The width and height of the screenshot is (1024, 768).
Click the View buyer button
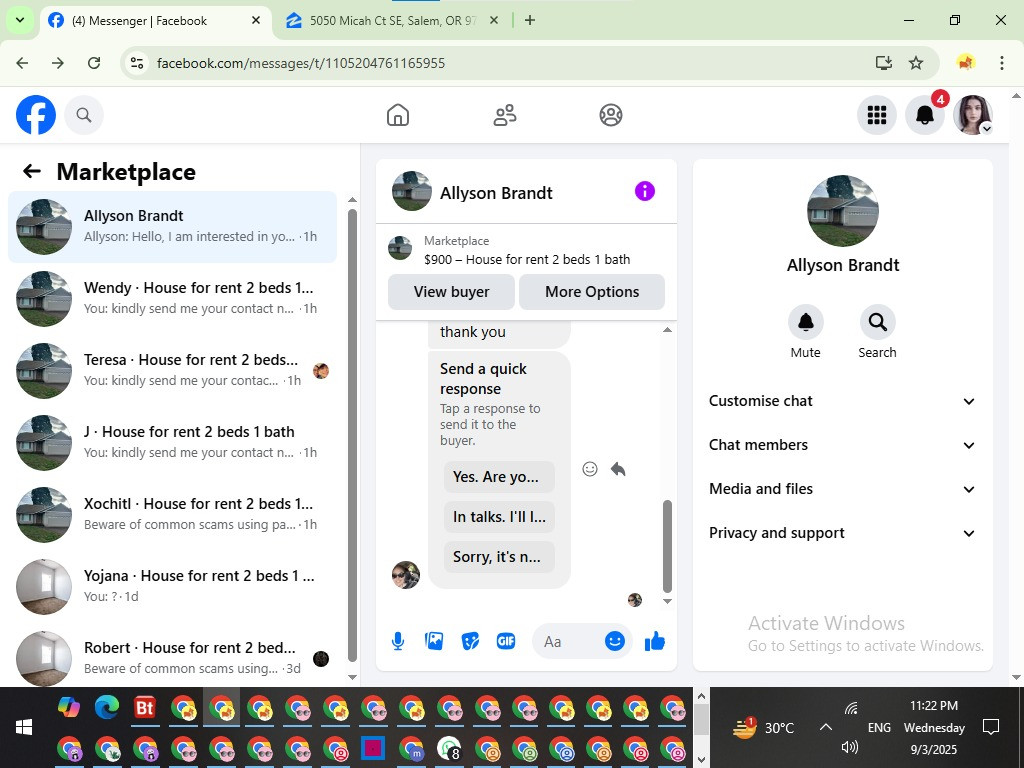(x=451, y=292)
